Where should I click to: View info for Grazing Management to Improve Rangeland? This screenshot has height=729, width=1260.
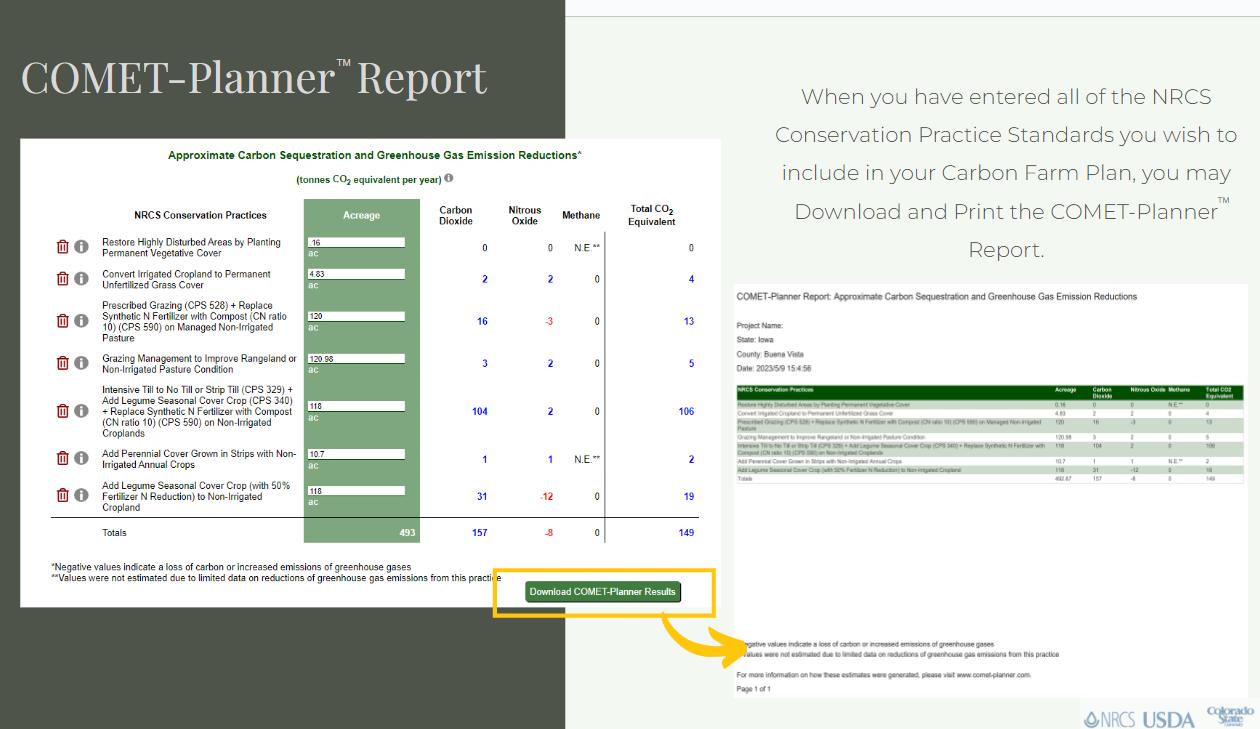click(x=81, y=363)
